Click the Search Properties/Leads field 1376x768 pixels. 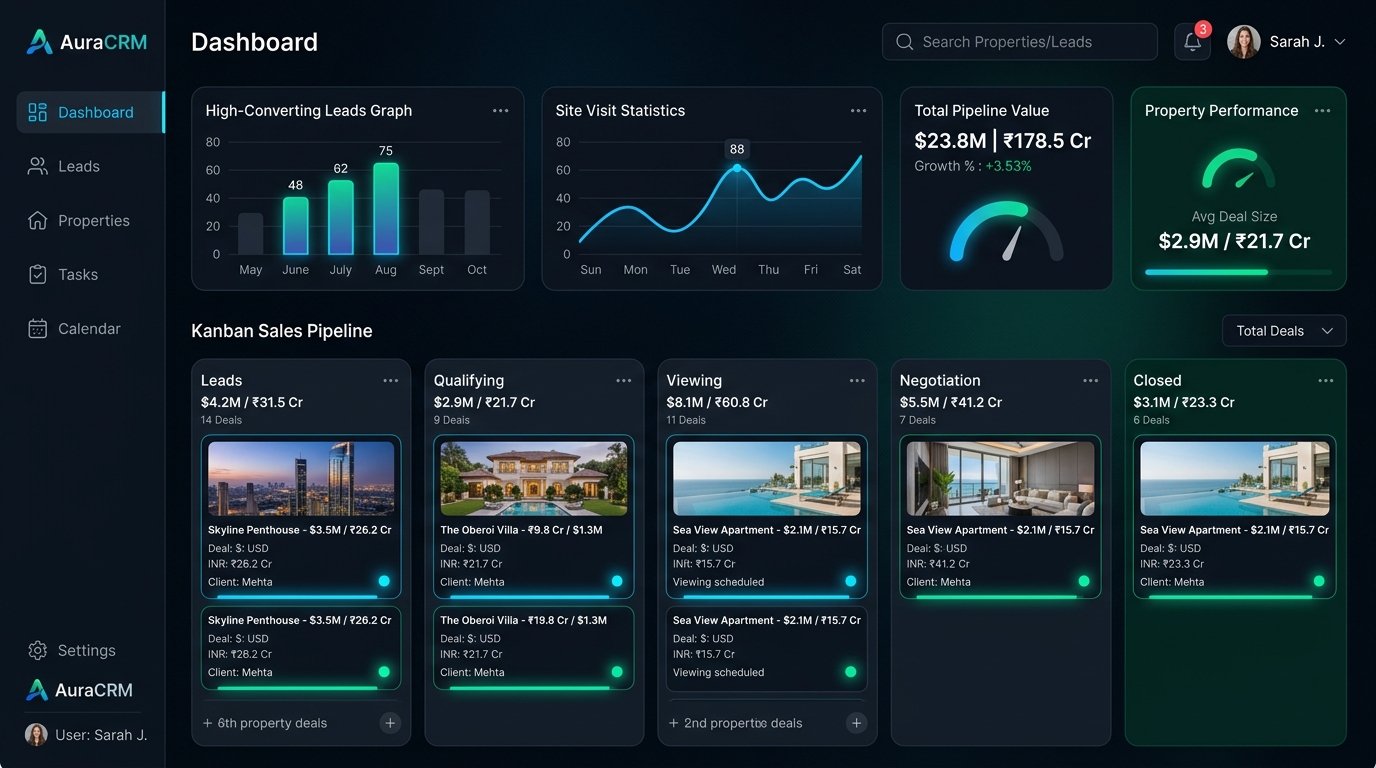click(1019, 42)
